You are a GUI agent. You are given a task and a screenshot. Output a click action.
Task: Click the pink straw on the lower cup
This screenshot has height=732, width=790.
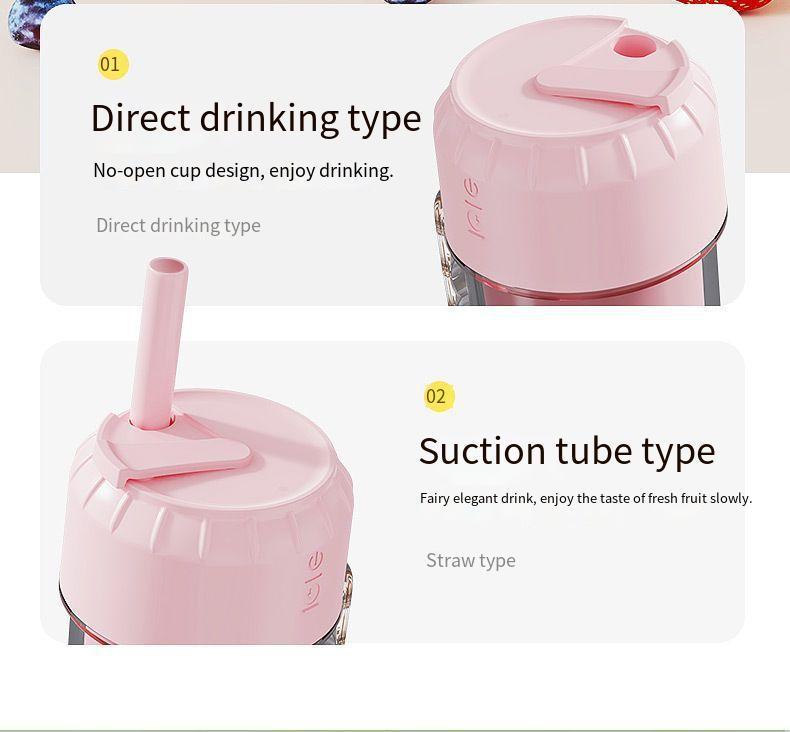tap(157, 344)
